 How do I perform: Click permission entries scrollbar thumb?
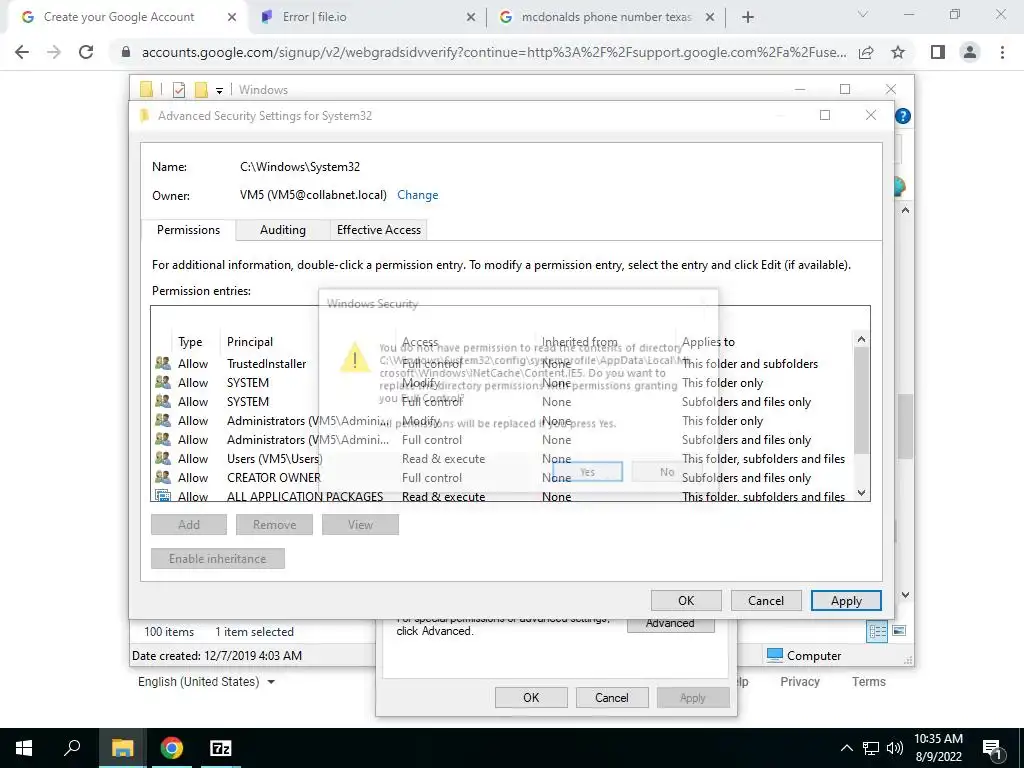coord(861,401)
